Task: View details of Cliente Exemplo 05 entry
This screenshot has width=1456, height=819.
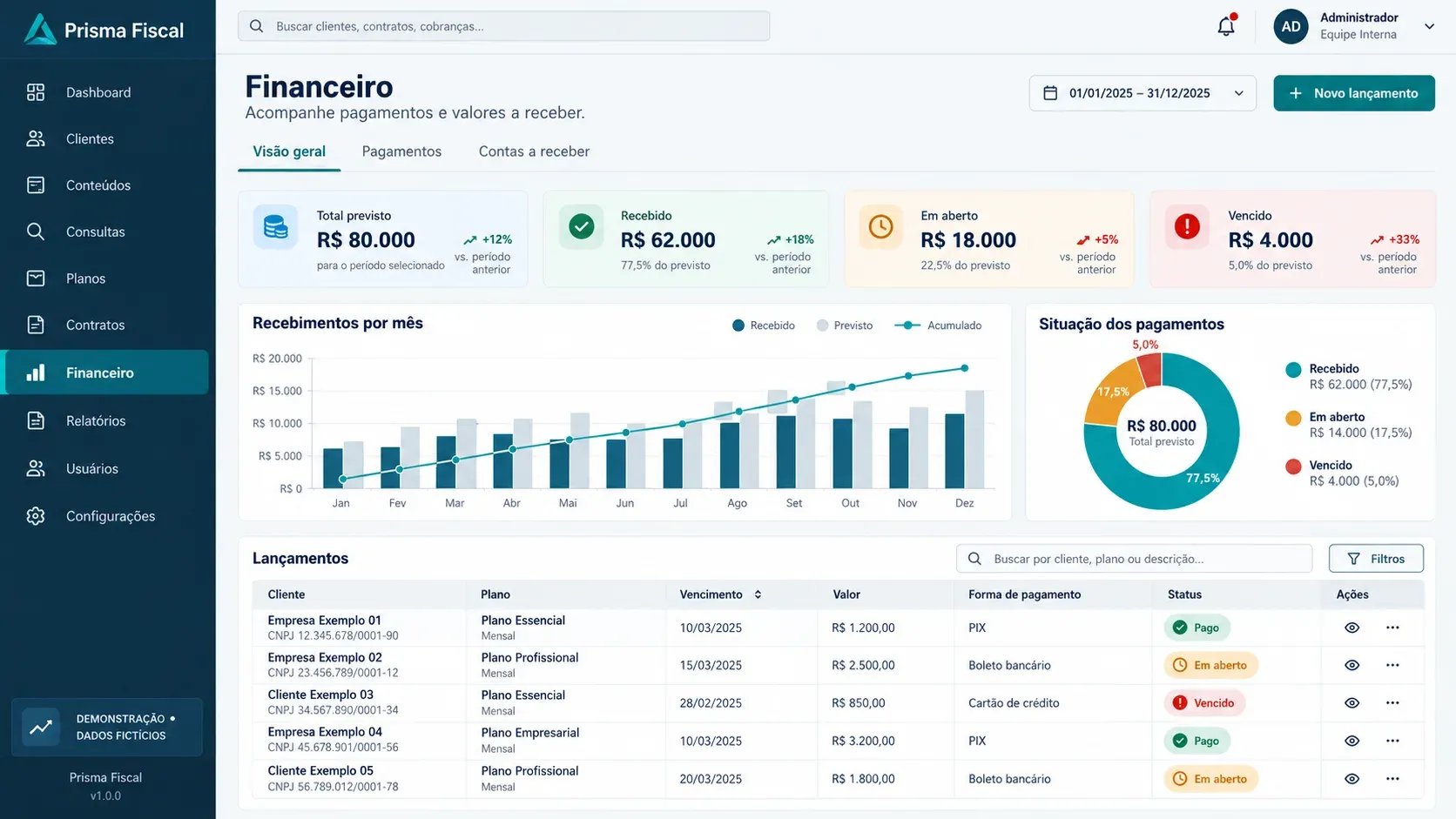Action: click(1352, 779)
